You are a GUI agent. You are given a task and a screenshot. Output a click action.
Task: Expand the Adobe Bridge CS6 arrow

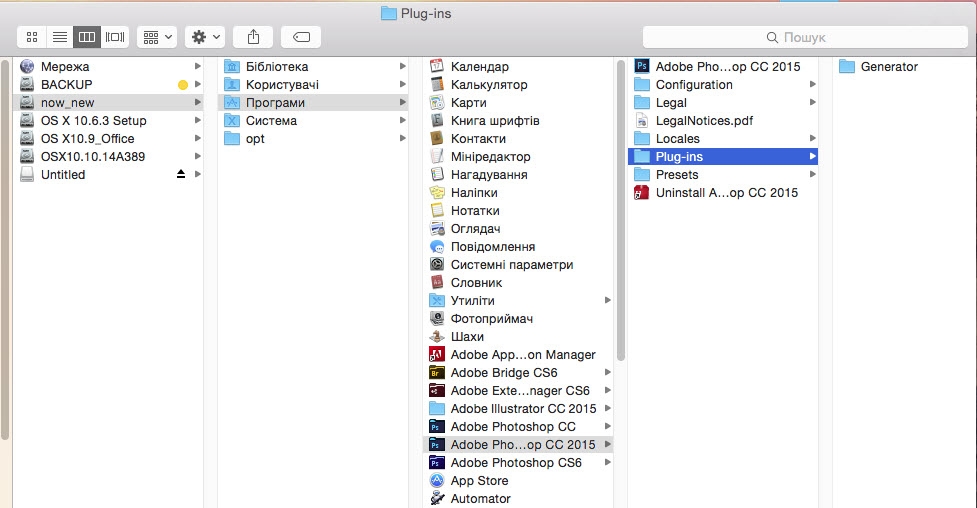(608, 372)
